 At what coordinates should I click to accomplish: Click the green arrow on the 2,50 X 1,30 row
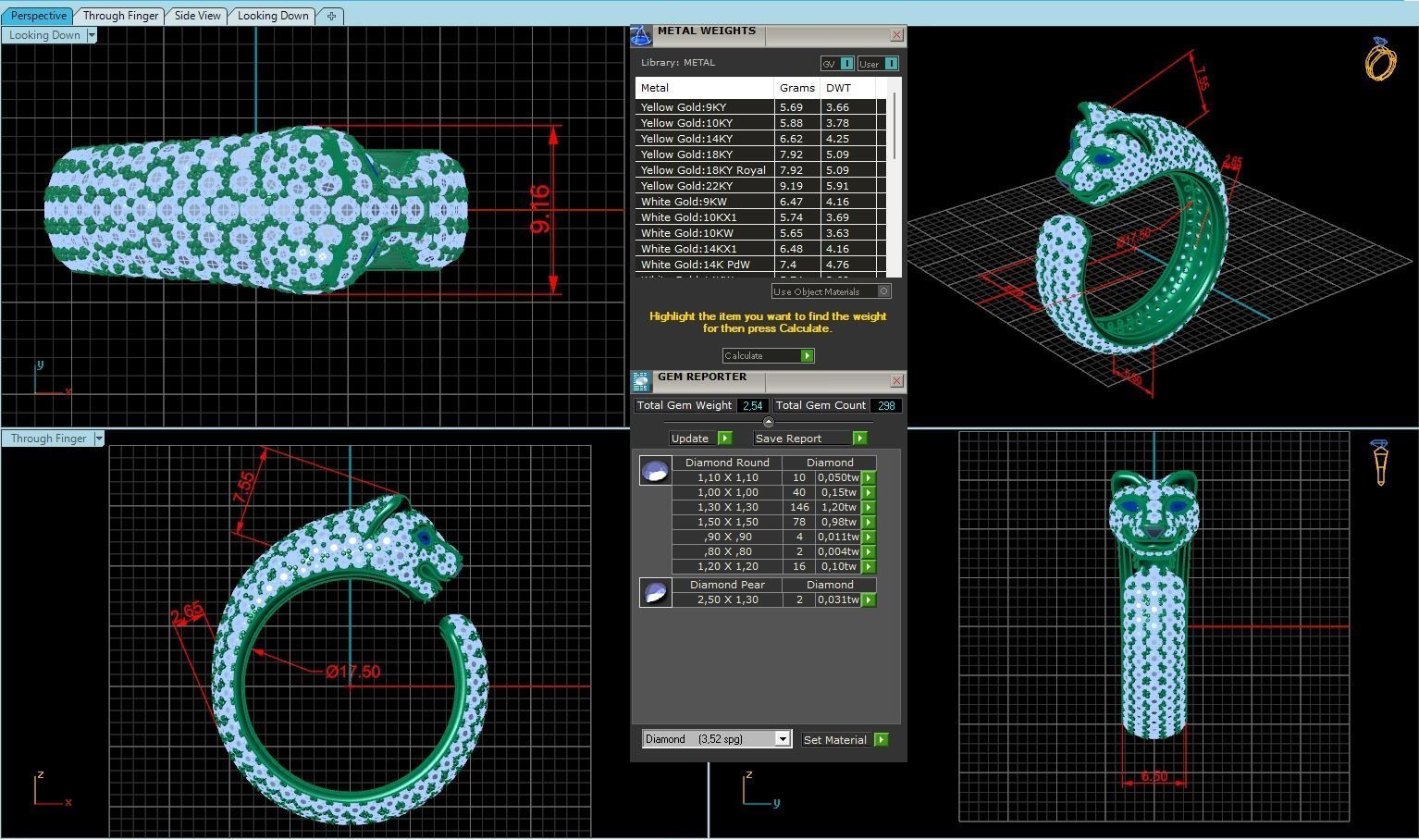[869, 599]
